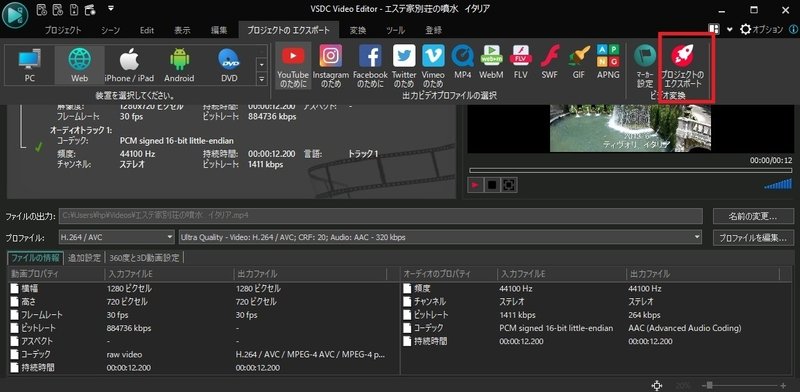Image resolution: width=800 pixels, height=392 pixels.
Task: Adjust the zoom slider at bottom right
Action: 709,385
